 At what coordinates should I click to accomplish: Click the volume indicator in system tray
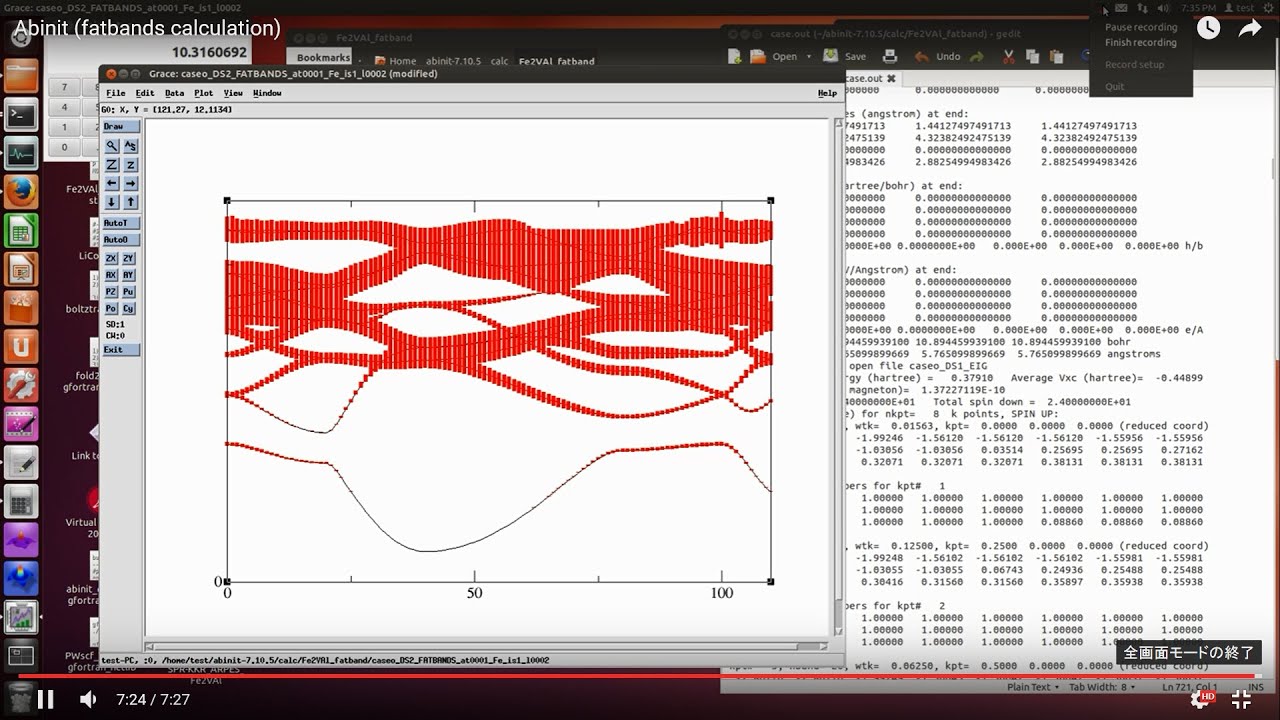coord(1162,8)
